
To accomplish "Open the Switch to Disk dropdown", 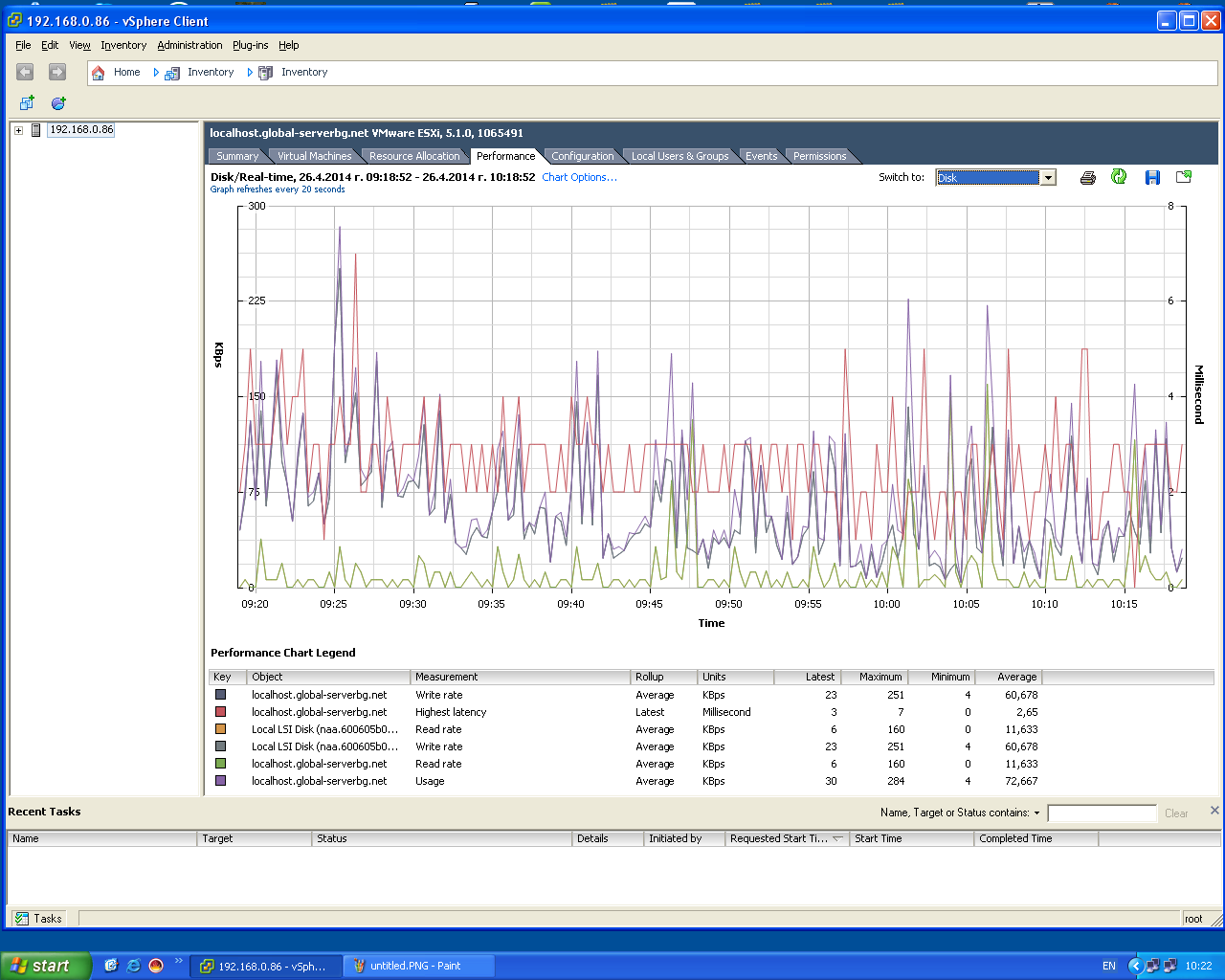I will click(x=1048, y=177).
